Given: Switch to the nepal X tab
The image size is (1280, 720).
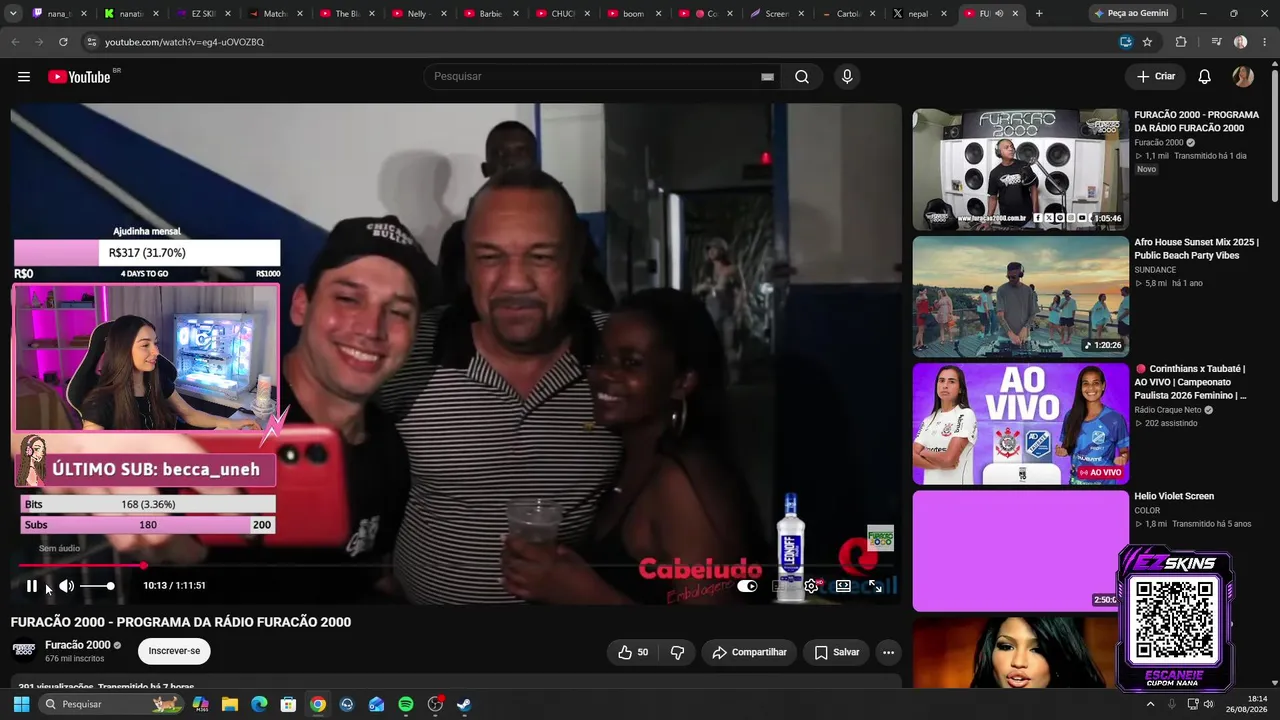Looking at the screenshot, I should [x=920, y=14].
